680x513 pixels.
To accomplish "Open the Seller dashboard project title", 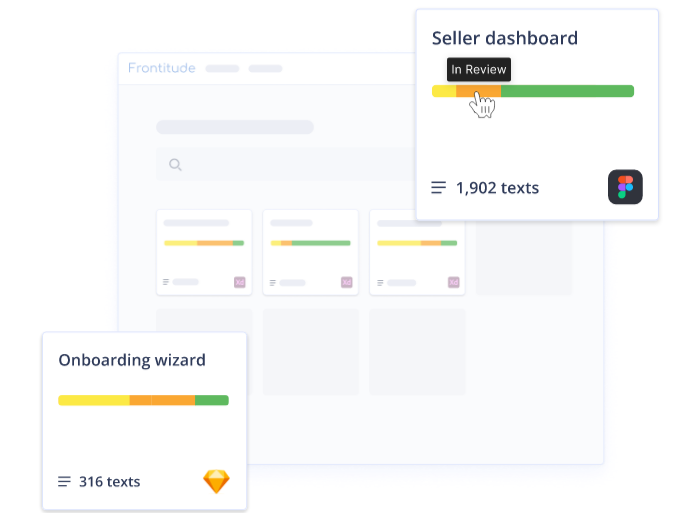I will 504,38.
